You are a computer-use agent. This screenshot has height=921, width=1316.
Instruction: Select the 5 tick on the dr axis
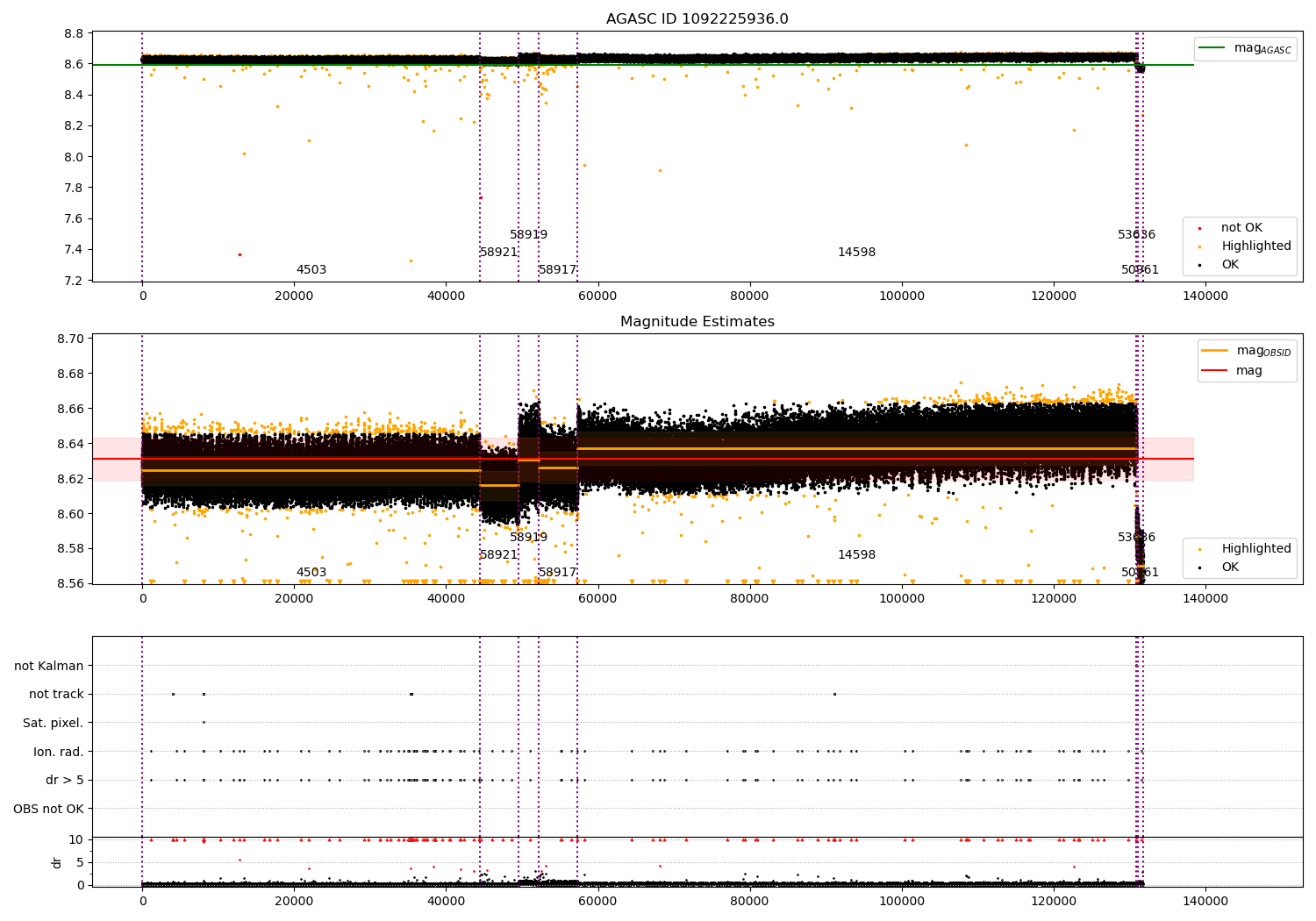(80, 862)
